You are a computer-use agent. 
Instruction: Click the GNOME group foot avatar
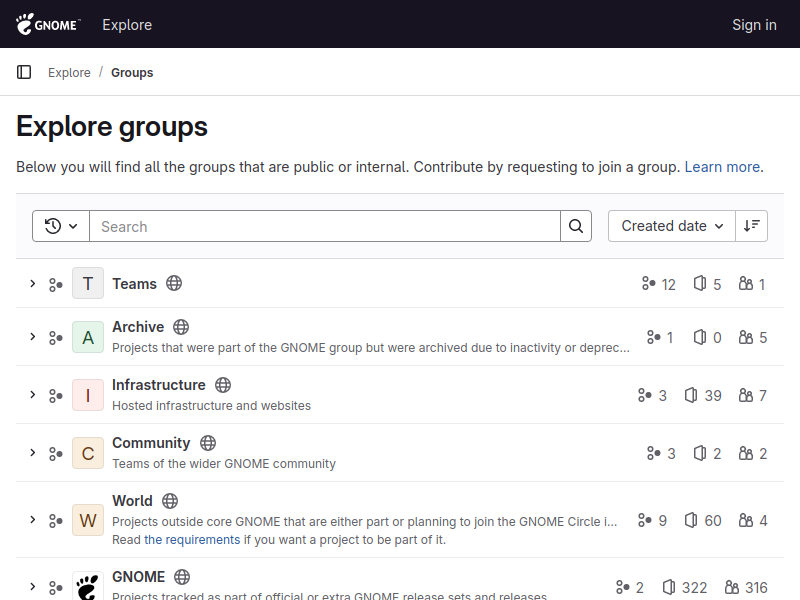coord(88,586)
